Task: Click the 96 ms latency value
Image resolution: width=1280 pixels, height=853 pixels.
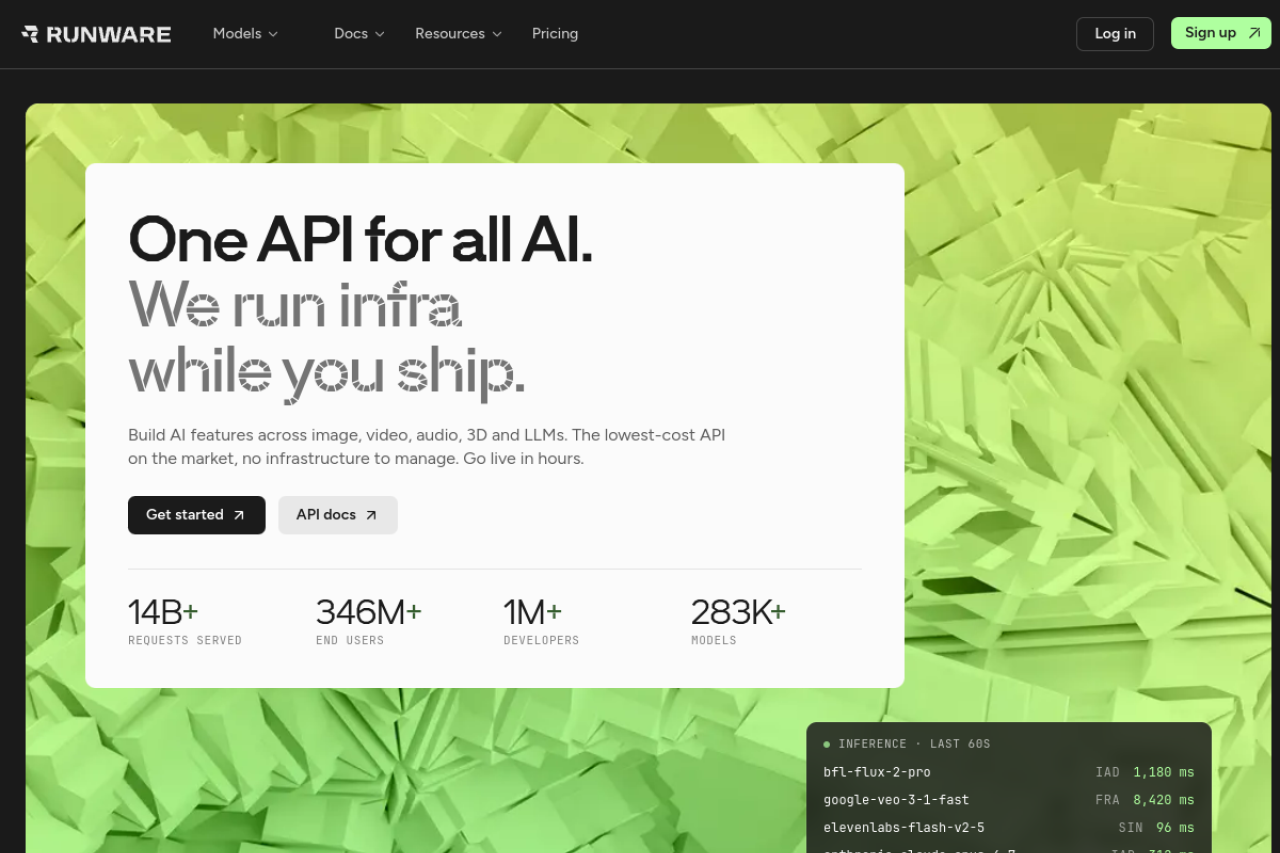Action: coord(1175,828)
